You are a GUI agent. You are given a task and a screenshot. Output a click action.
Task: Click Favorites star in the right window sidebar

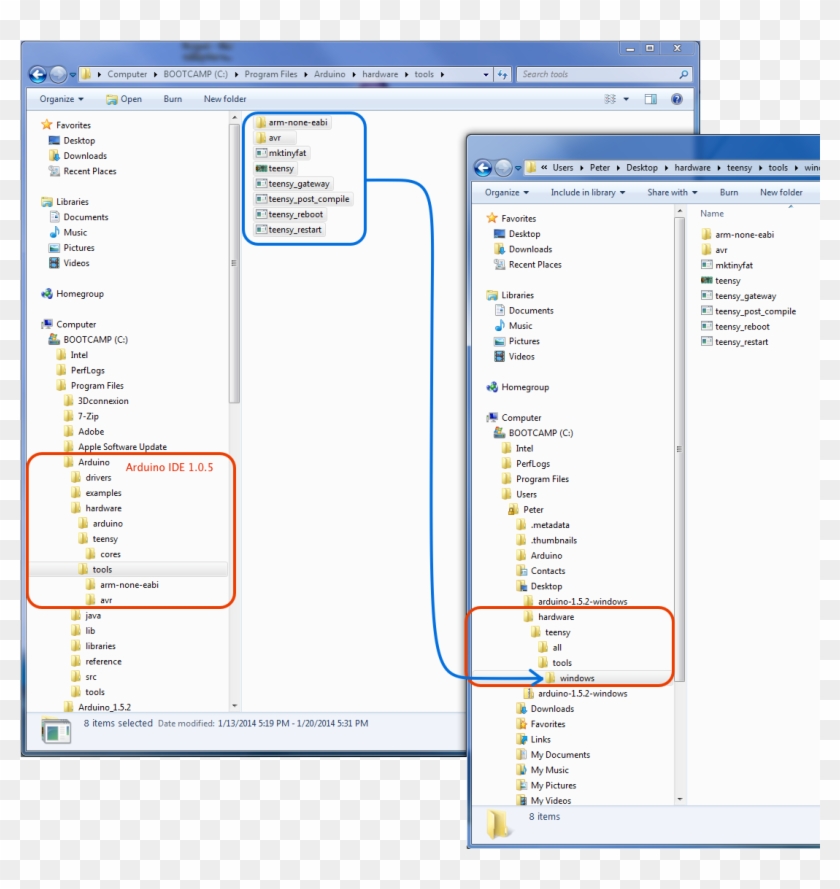point(492,218)
